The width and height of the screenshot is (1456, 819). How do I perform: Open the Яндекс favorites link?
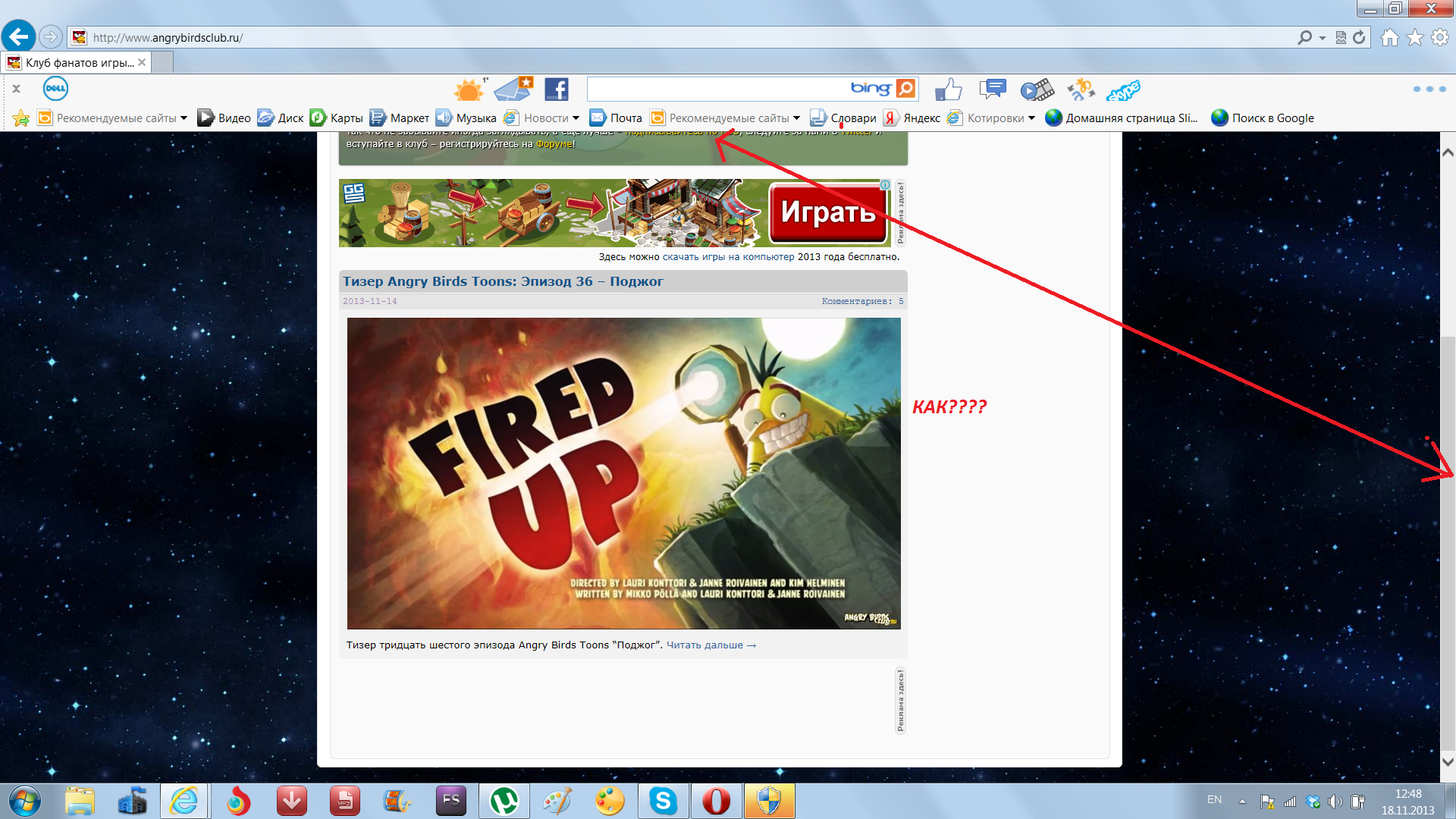912,118
